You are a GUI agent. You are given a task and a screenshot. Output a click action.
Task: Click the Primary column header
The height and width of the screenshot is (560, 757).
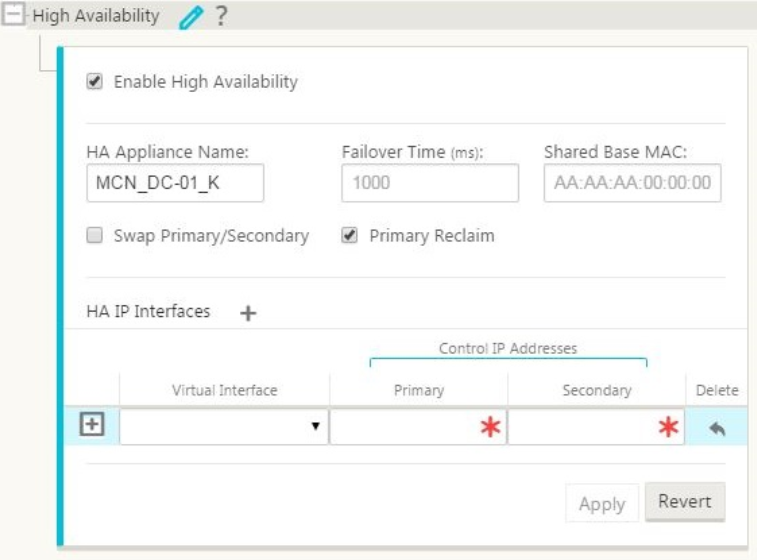coord(419,390)
